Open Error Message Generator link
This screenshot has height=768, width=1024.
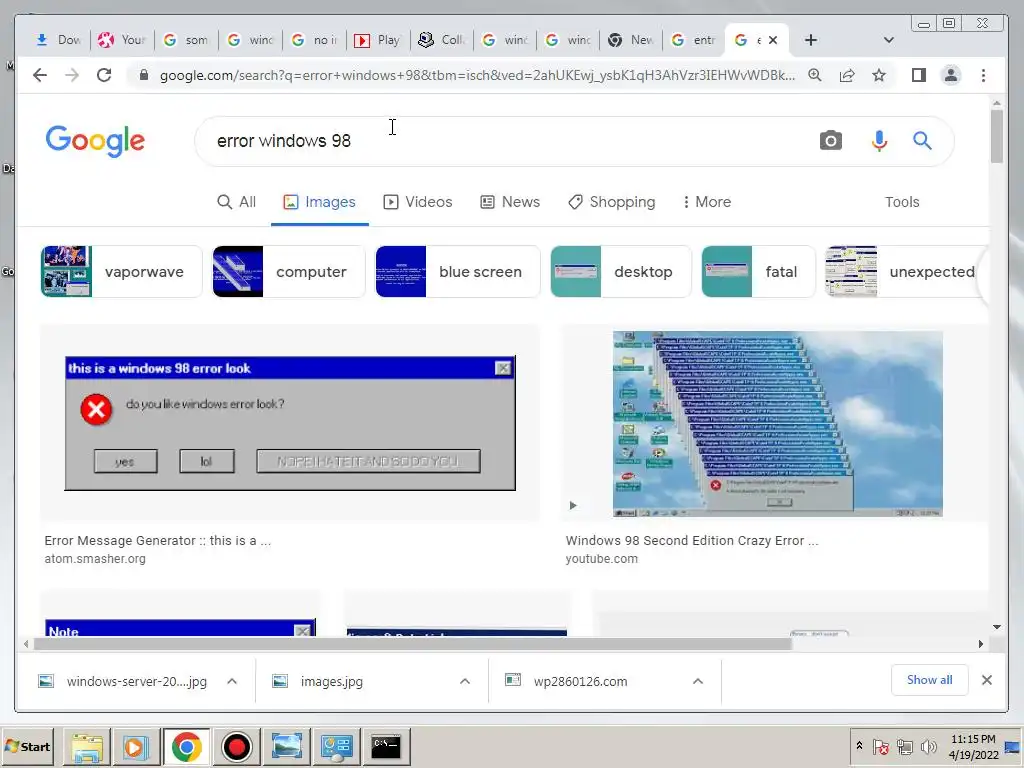tap(157, 541)
